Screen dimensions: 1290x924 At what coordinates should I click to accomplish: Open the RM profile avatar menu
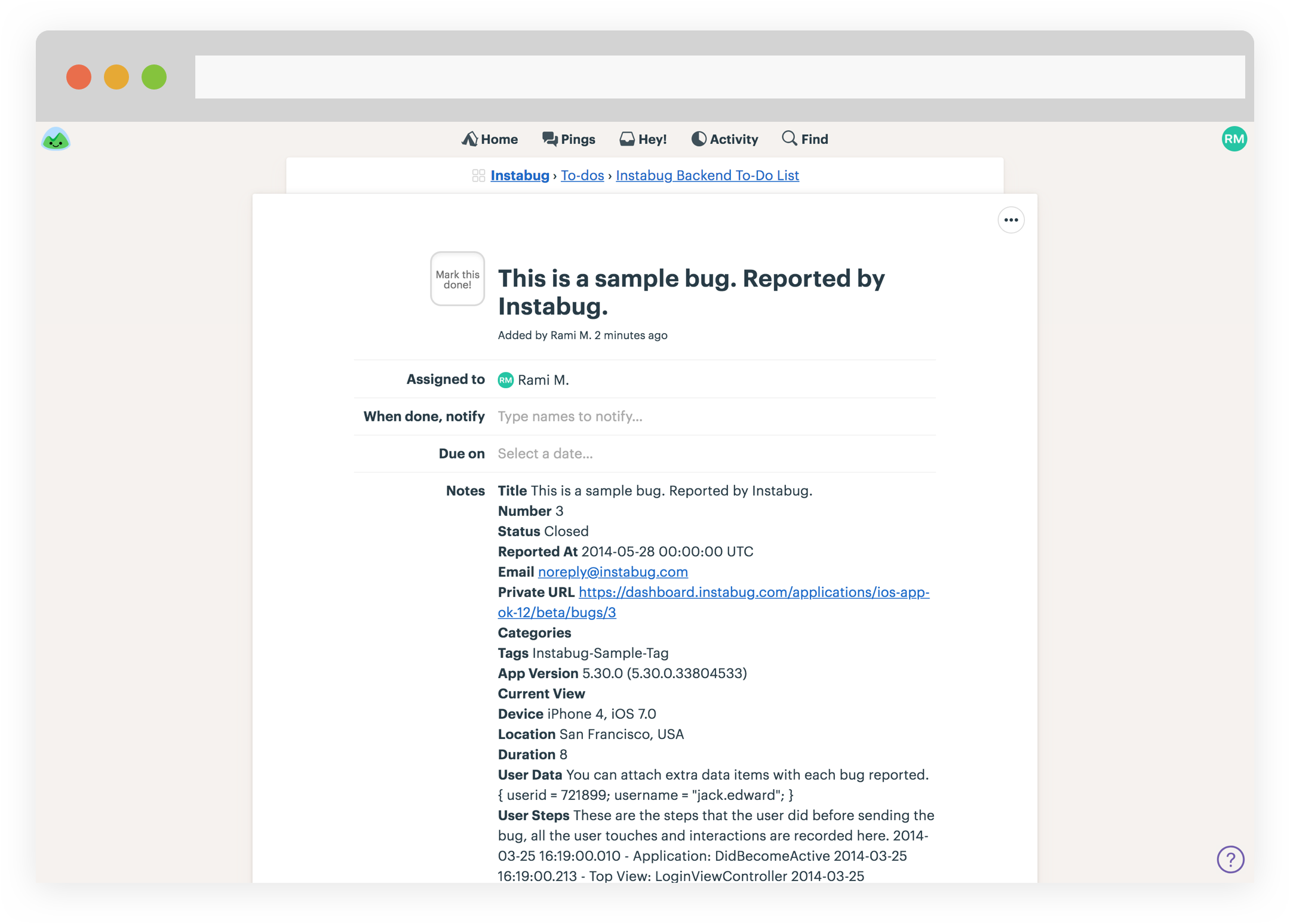(1234, 139)
